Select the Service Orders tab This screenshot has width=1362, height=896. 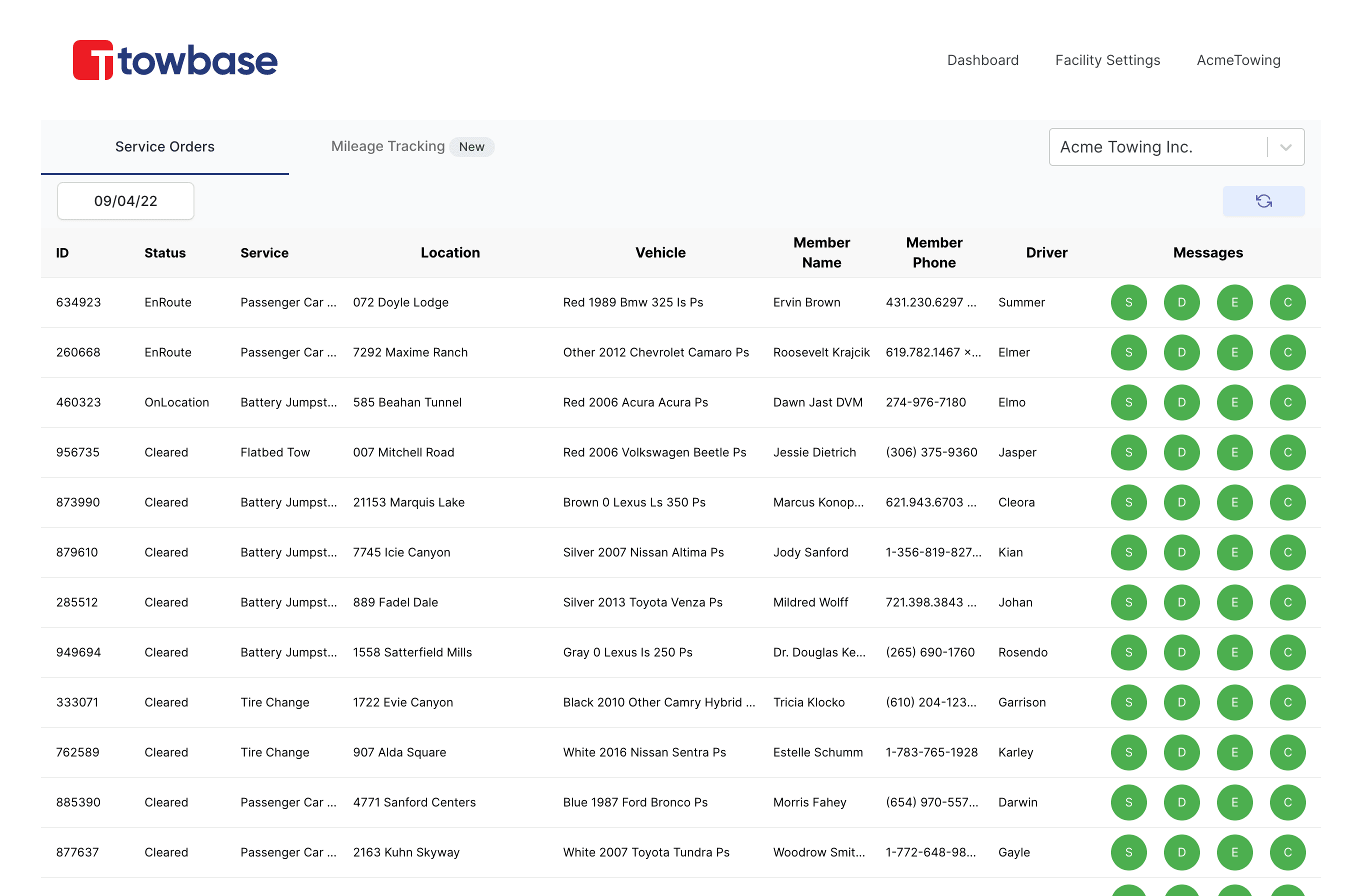tap(165, 146)
